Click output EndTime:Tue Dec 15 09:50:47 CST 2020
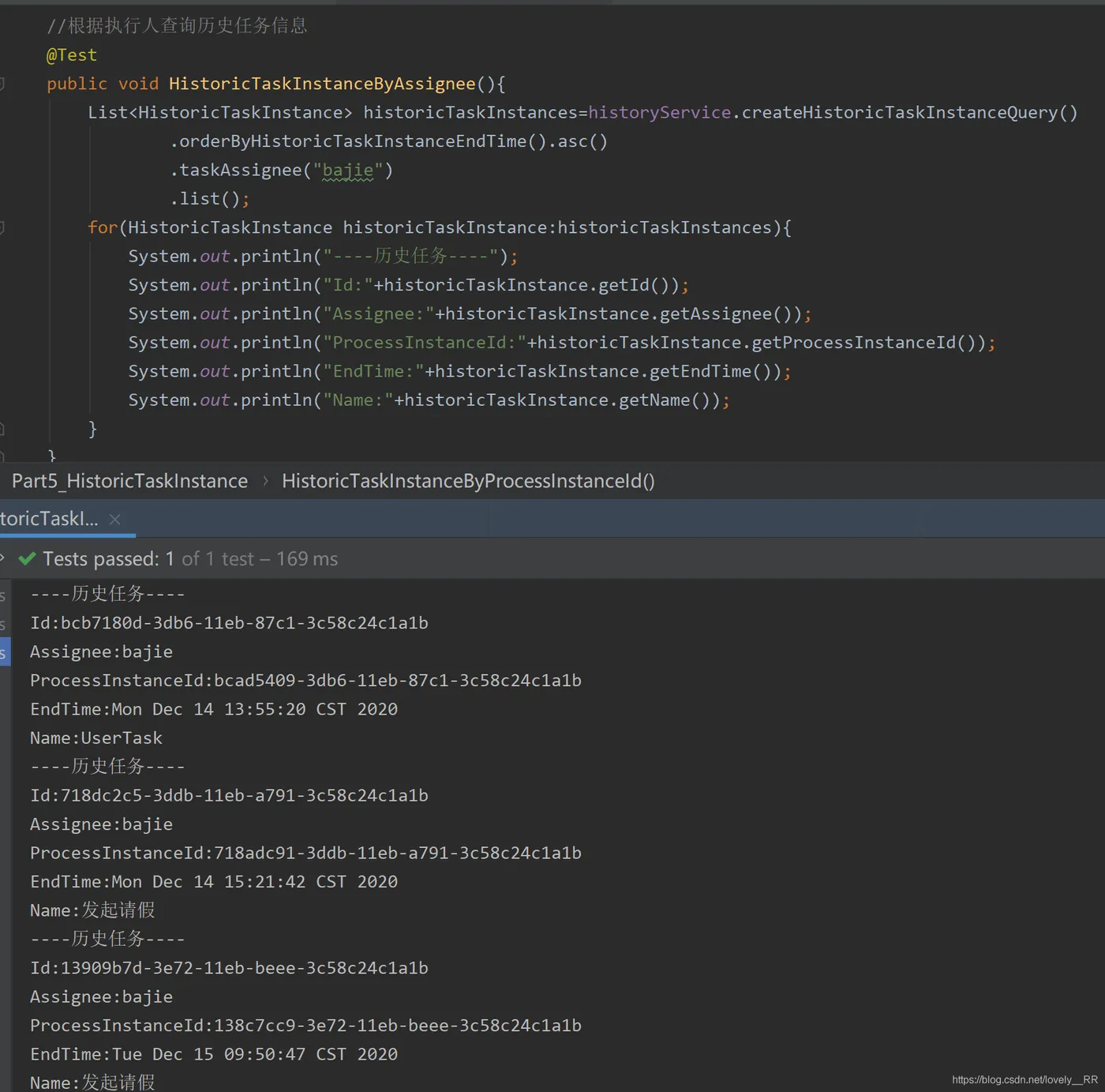The width and height of the screenshot is (1105, 1092). tap(214, 1054)
